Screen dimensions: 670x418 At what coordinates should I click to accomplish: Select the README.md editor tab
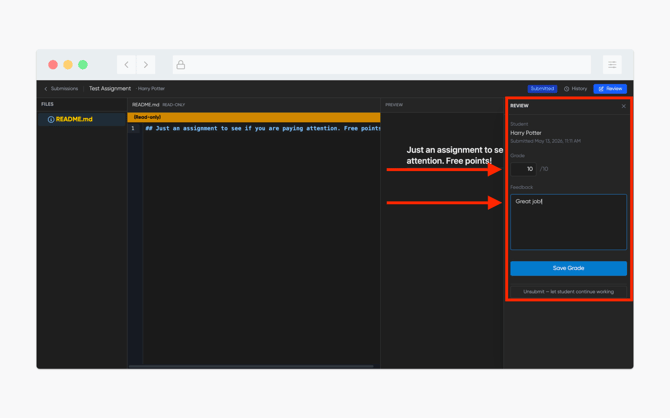tap(145, 105)
